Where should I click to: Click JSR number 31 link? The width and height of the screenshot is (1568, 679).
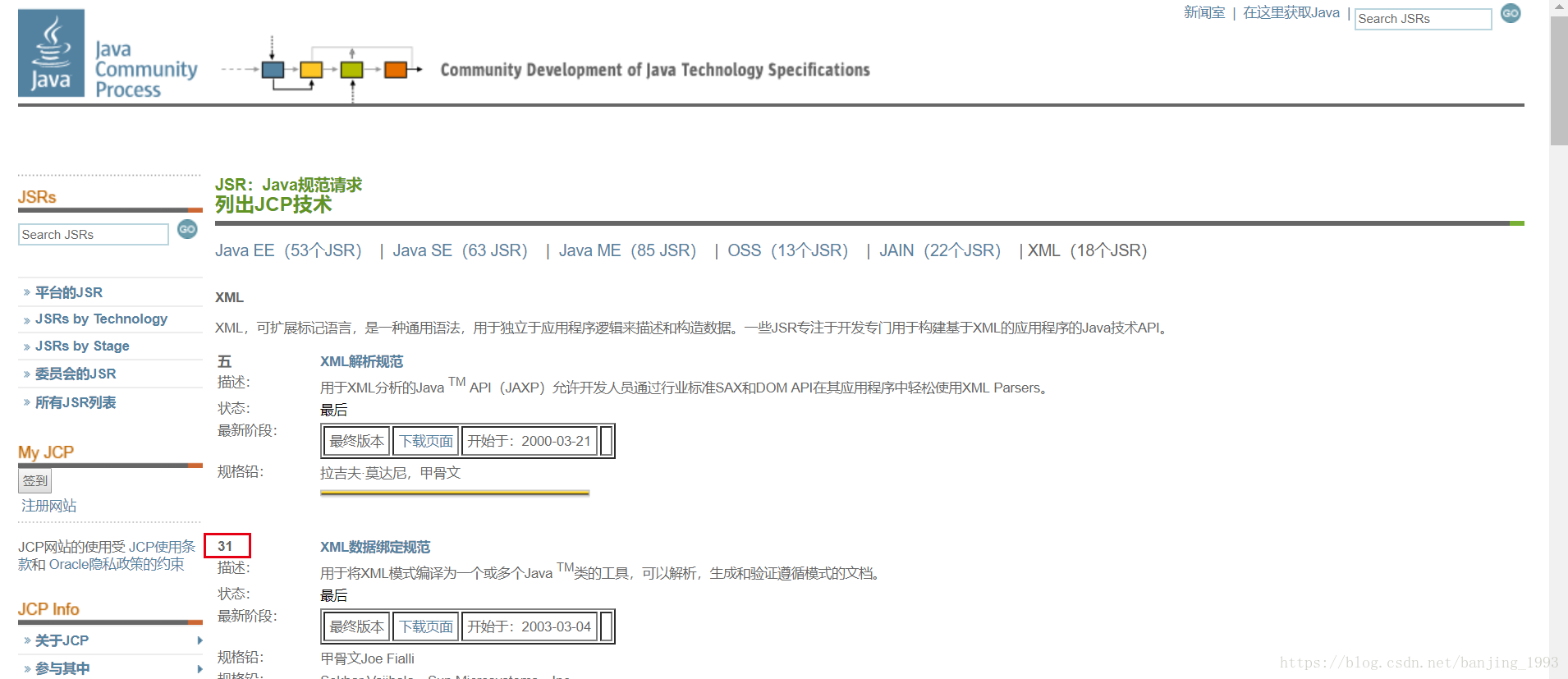225,546
